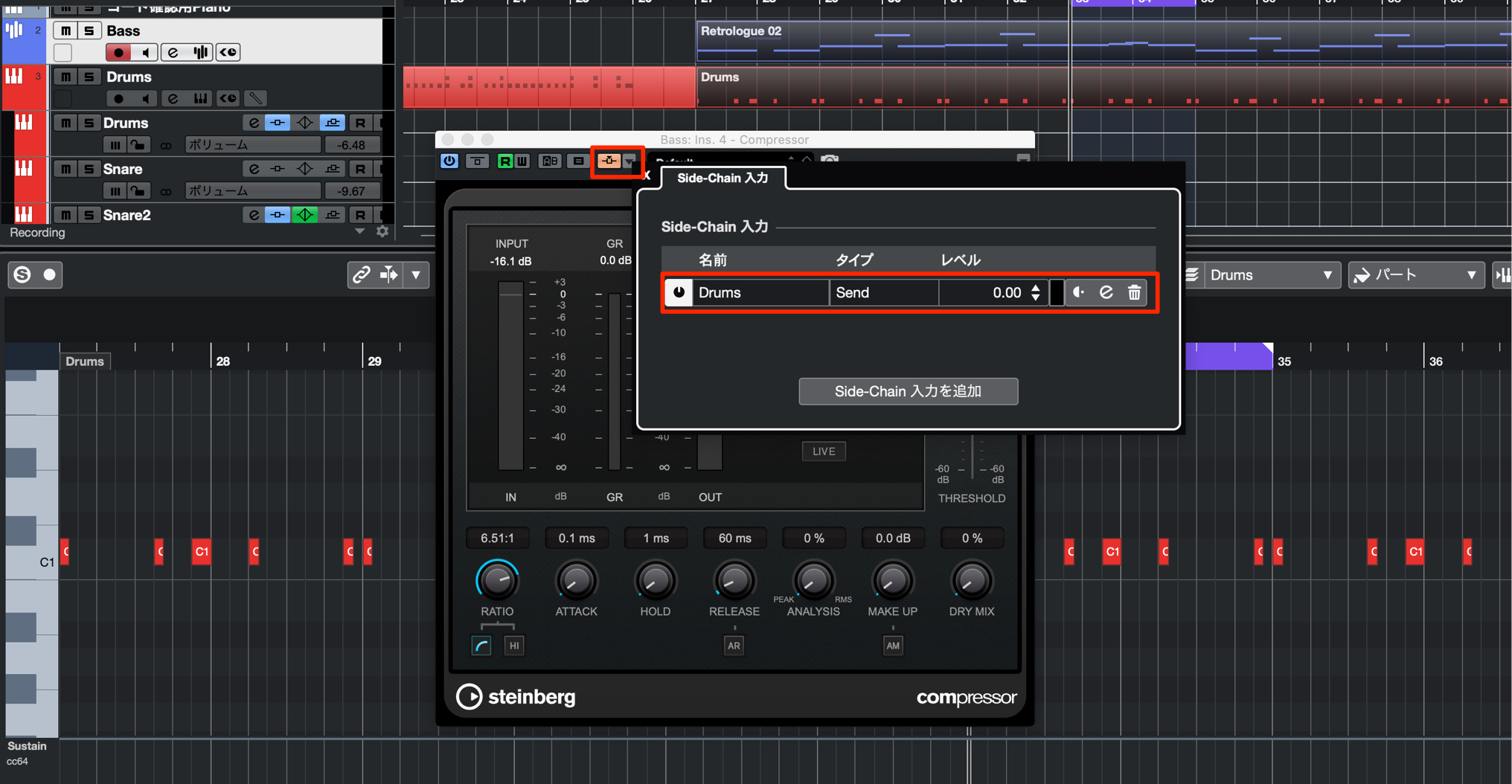Mute the top-level Drums track
Screen dimensions: 1512x784
tap(66, 77)
